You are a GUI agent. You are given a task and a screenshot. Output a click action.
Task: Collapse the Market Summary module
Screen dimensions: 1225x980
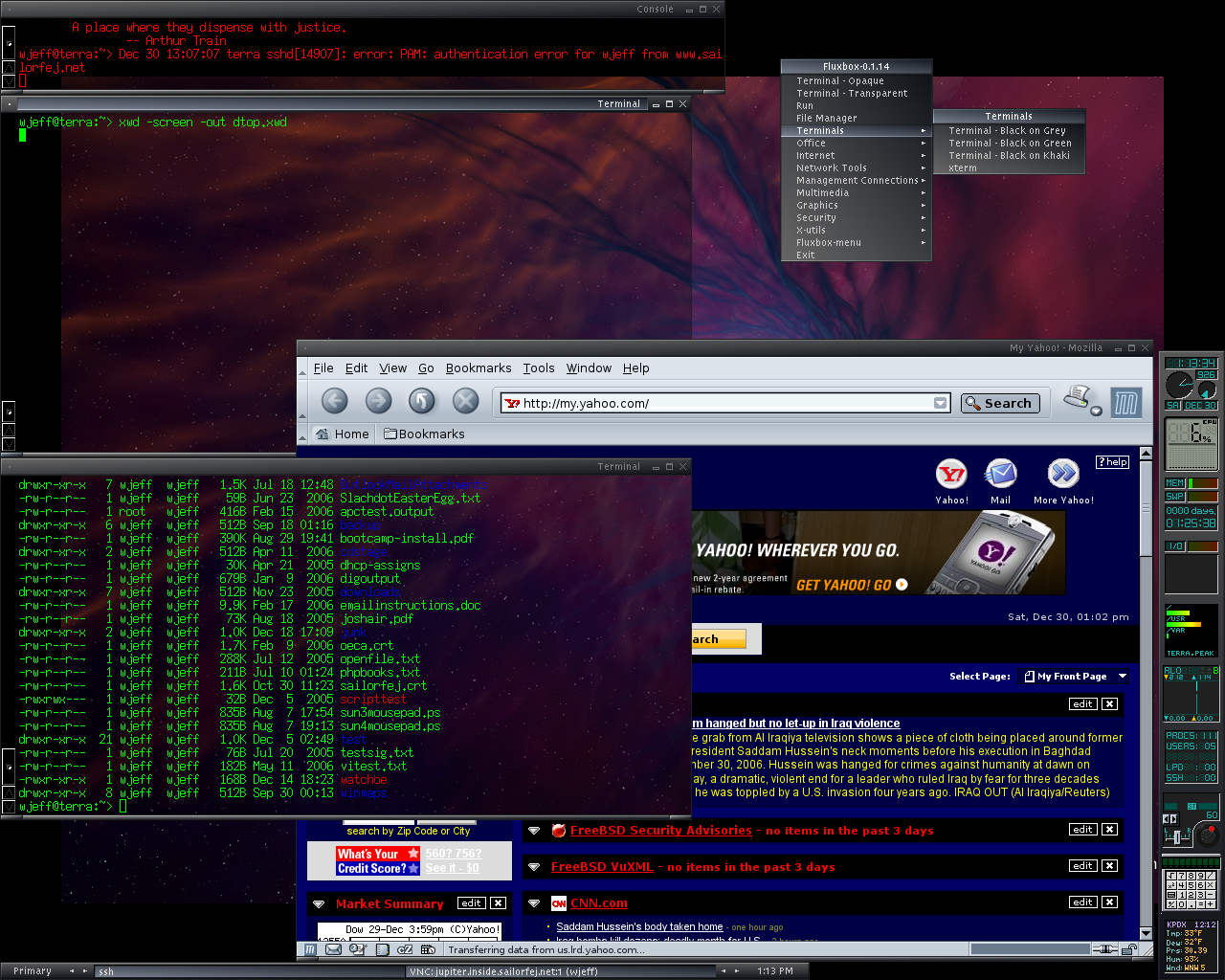(x=319, y=903)
